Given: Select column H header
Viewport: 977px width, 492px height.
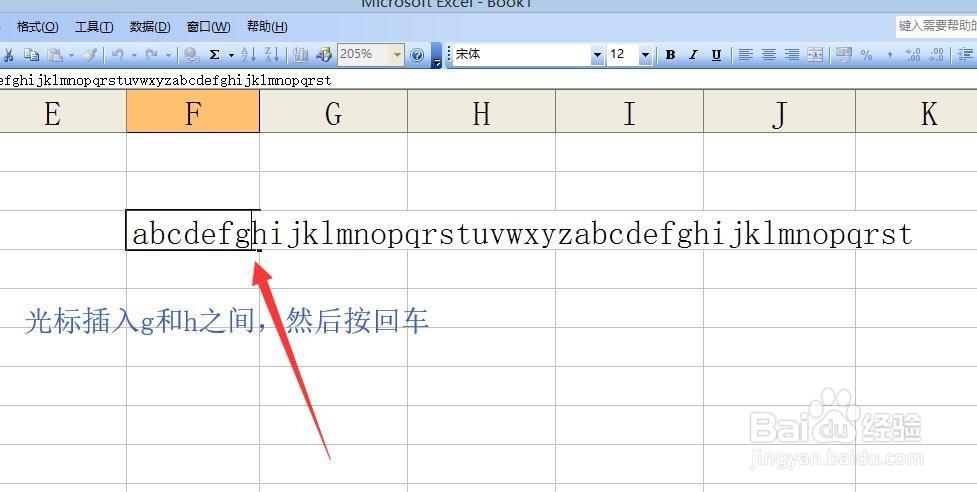Looking at the screenshot, I should 481,111.
